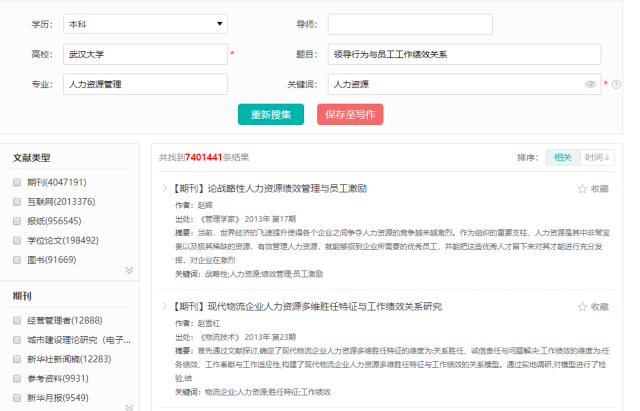Click the 保存至写作 button
Image resolution: width=640 pixels, height=411 pixels.
coord(350,114)
